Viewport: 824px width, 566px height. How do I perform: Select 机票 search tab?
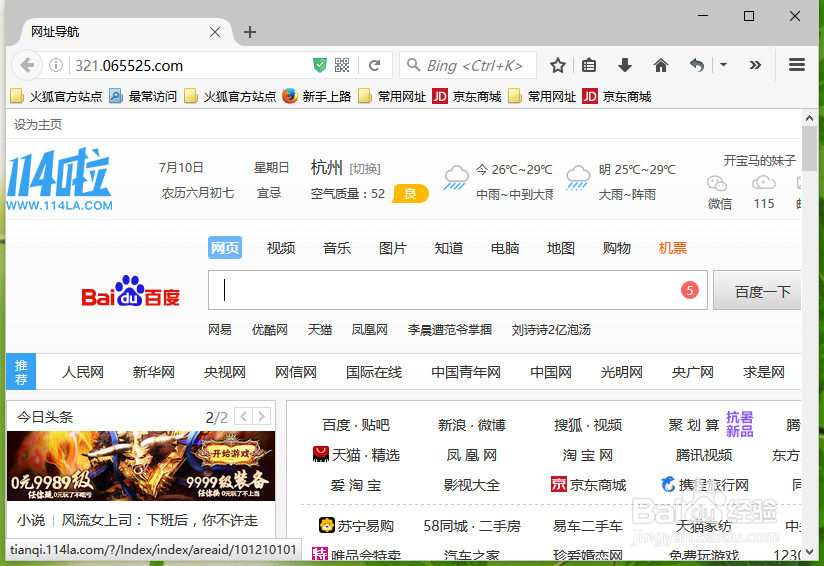673,248
